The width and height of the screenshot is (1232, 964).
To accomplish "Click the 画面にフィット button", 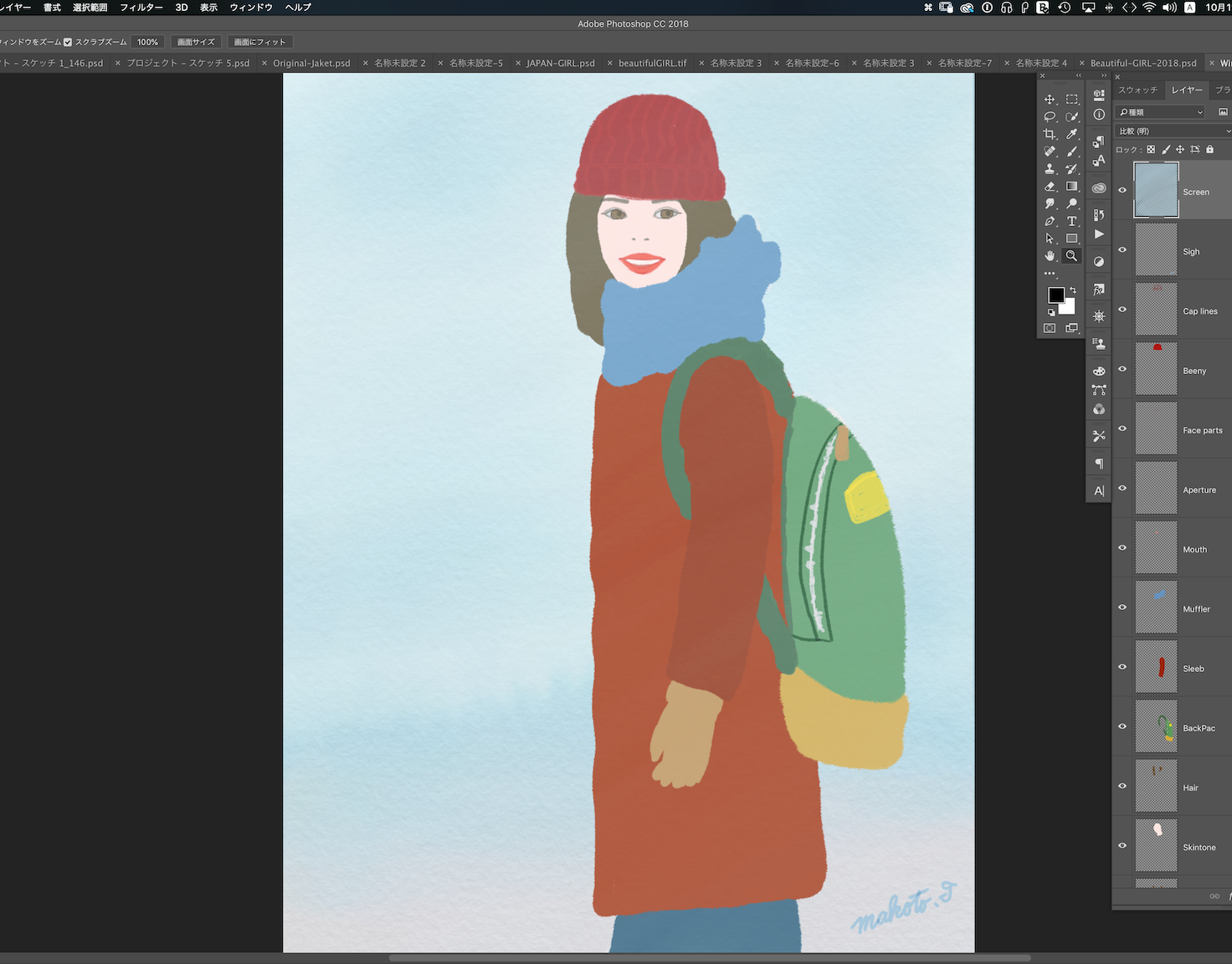I will coord(259,42).
